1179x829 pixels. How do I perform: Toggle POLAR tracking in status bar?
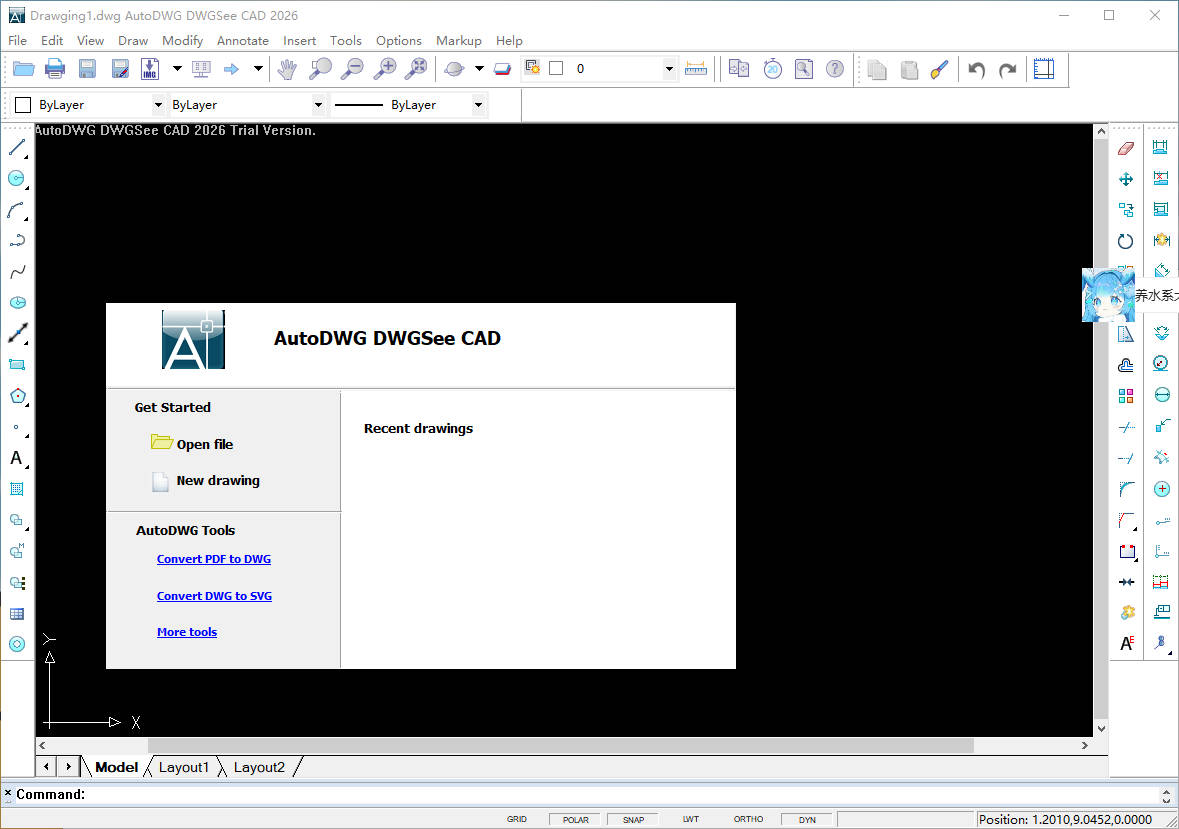pos(575,820)
